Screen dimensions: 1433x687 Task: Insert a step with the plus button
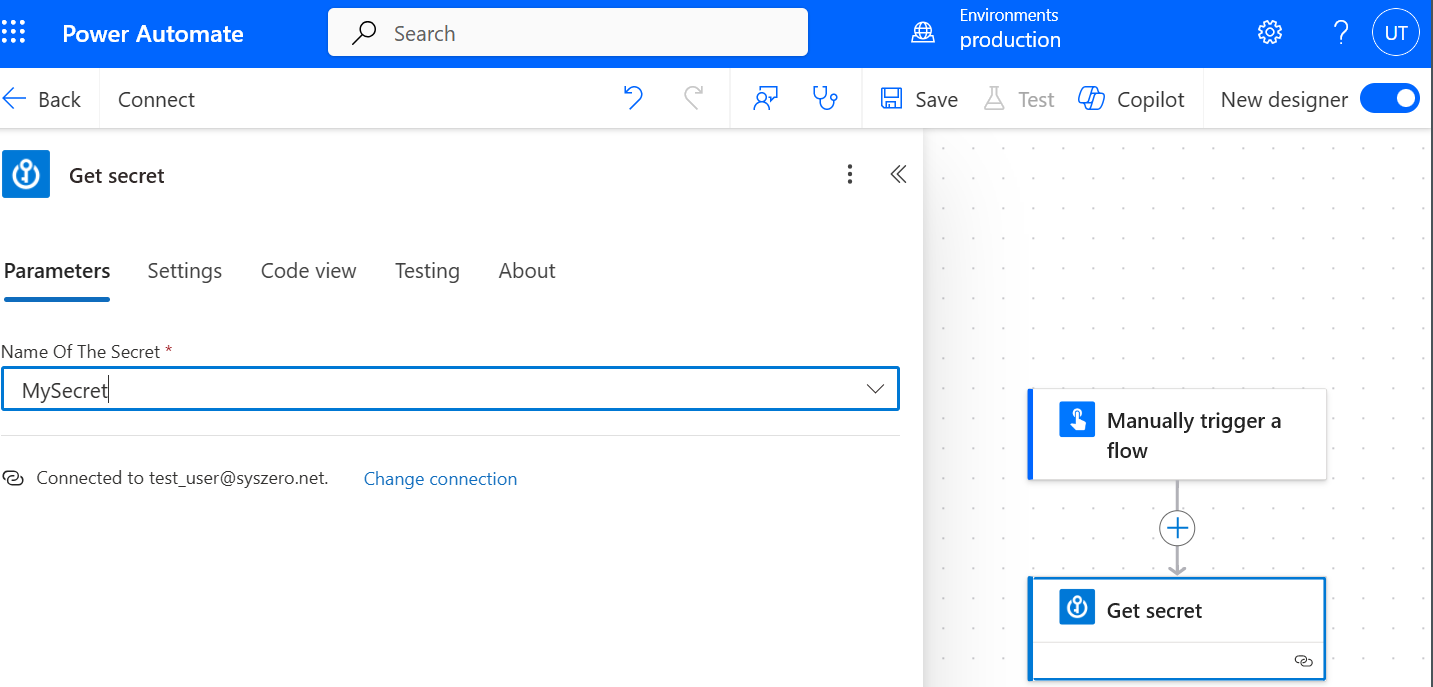click(x=1177, y=527)
